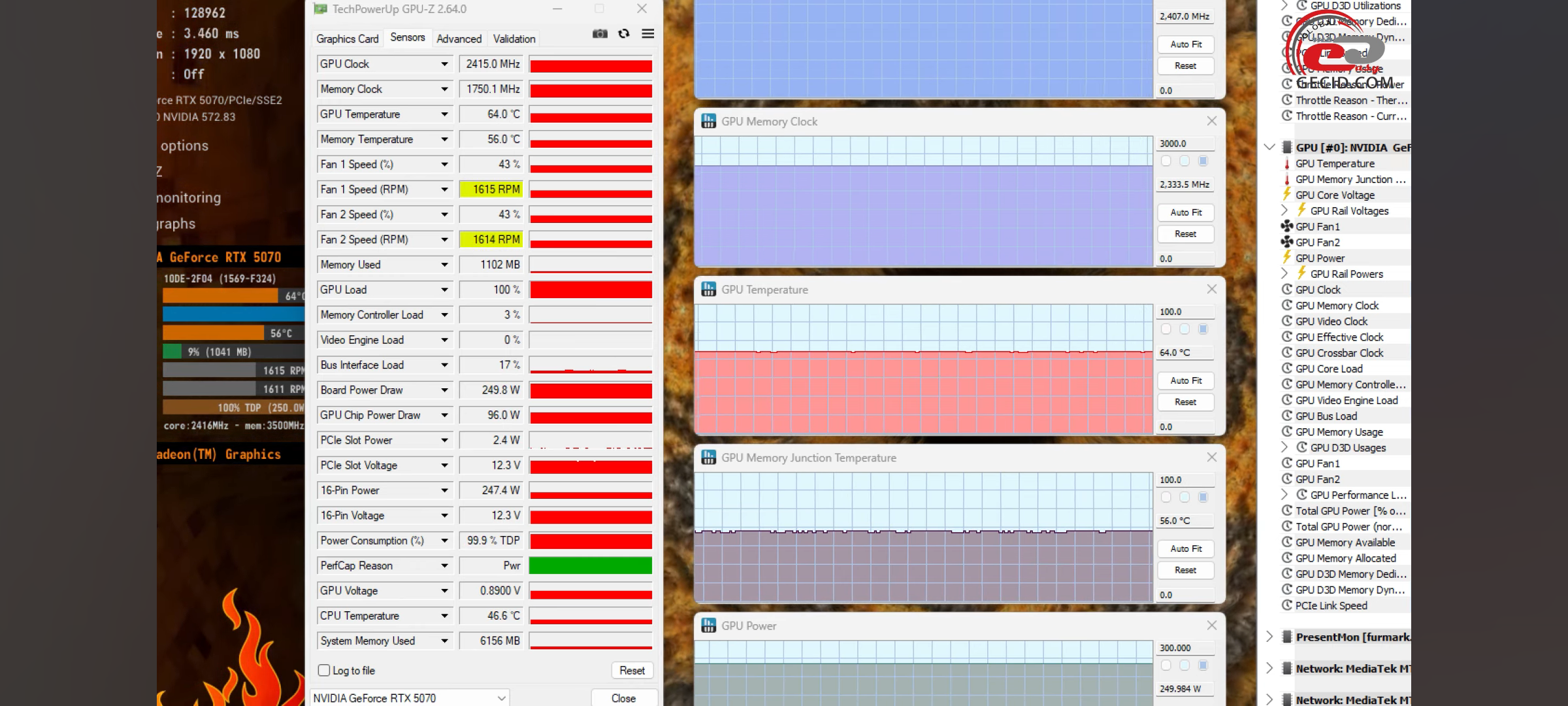Click the clock icon beside GPU Crossbar Clock

1287,352
